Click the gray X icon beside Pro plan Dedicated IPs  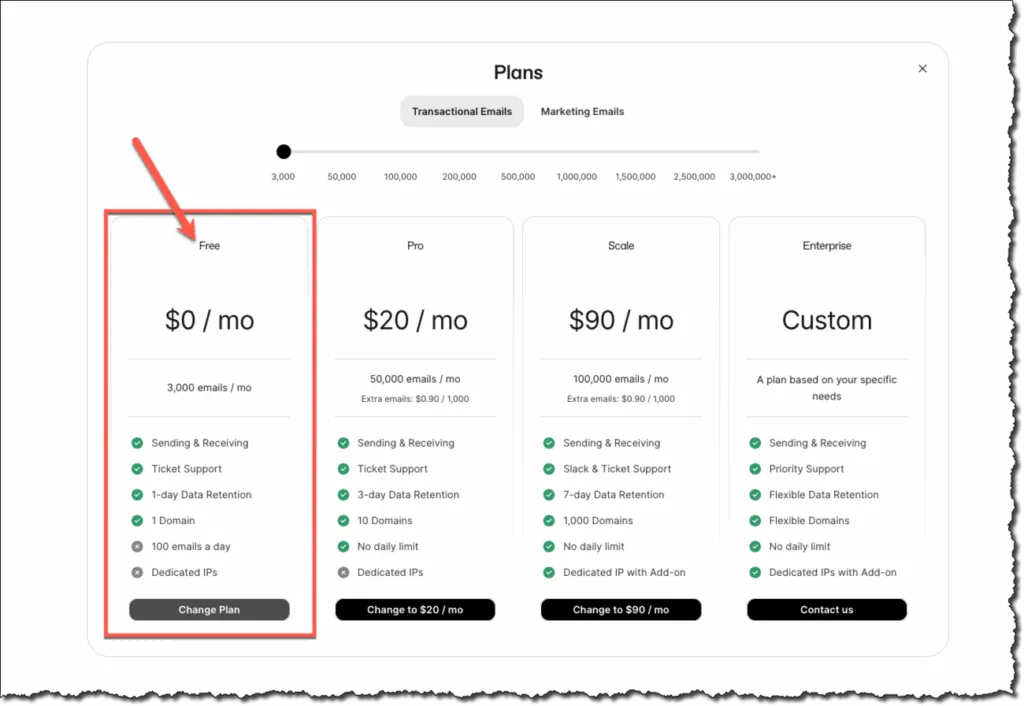coord(343,572)
